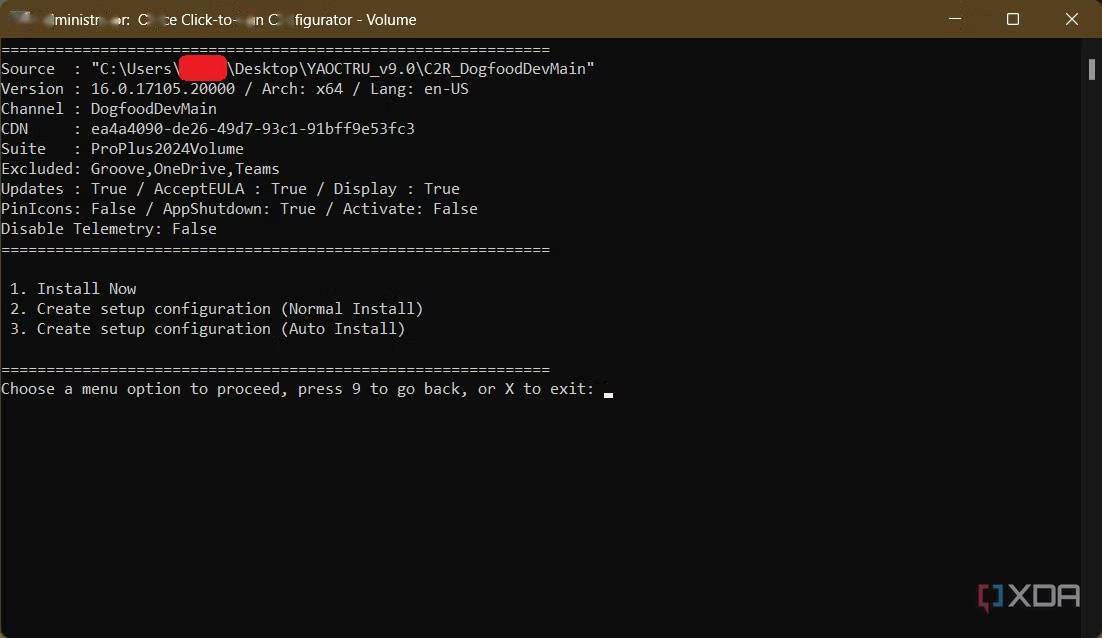Maximize the console window

pos(1012,19)
